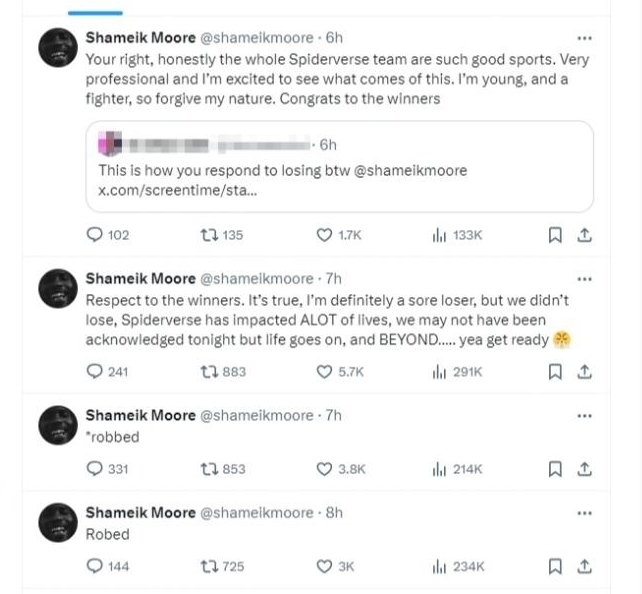The height and width of the screenshot is (594, 642).
Task: Open more options on 'Respect to the winners' tweet
Action: pyautogui.click(x=585, y=278)
